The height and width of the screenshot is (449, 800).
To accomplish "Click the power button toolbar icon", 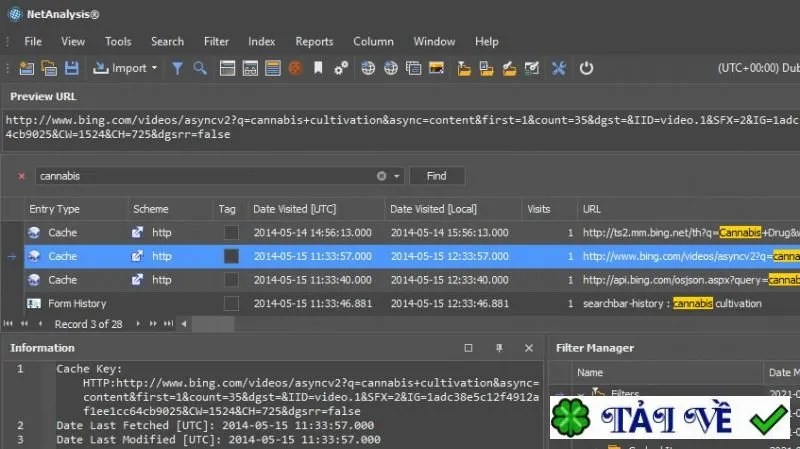I will pyautogui.click(x=586, y=68).
